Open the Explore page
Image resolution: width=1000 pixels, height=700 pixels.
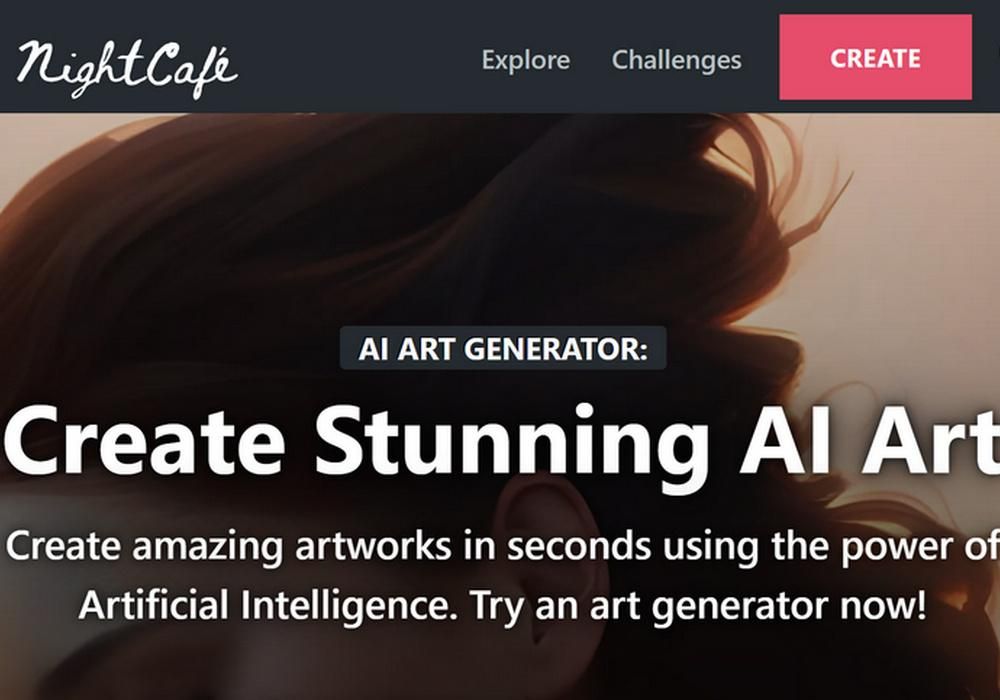tap(526, 60)
